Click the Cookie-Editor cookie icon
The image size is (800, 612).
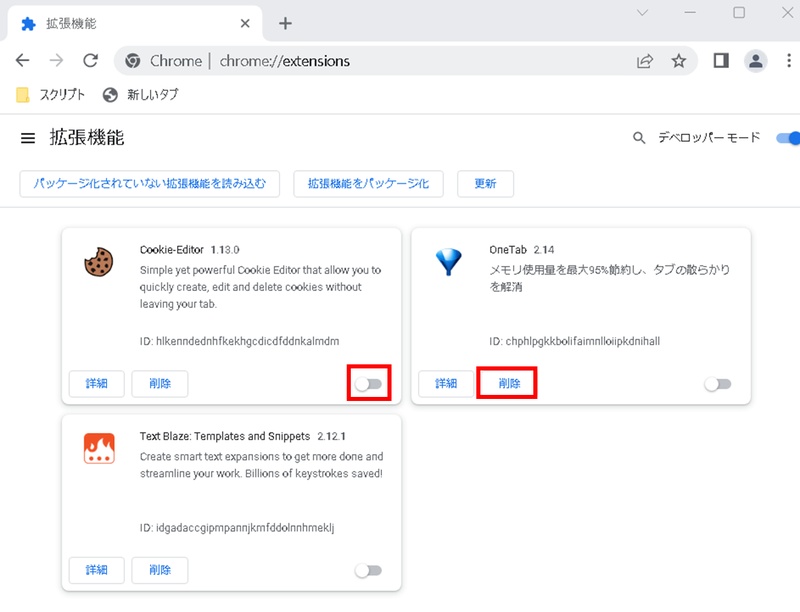click(97, 264)
